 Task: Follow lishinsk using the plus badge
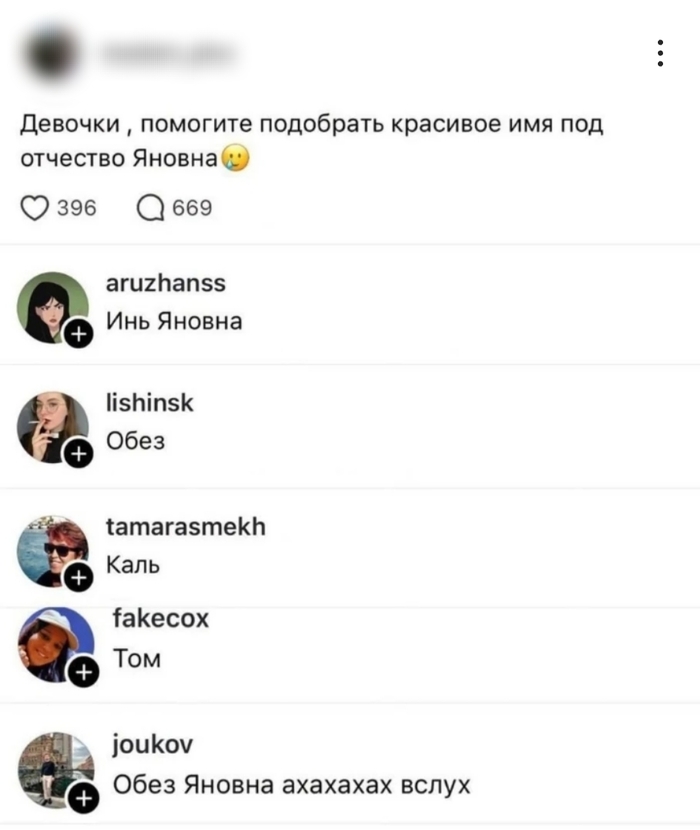click(x=79, y=454)
